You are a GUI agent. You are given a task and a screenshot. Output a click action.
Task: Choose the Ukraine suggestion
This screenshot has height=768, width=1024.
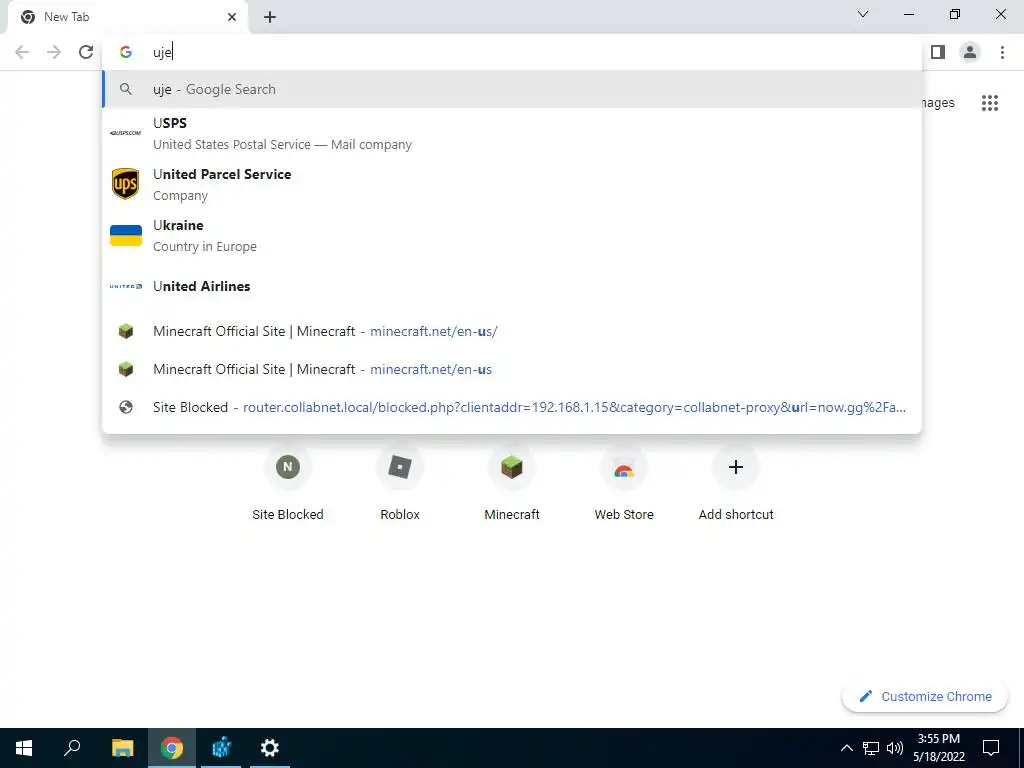click(512, 235)
